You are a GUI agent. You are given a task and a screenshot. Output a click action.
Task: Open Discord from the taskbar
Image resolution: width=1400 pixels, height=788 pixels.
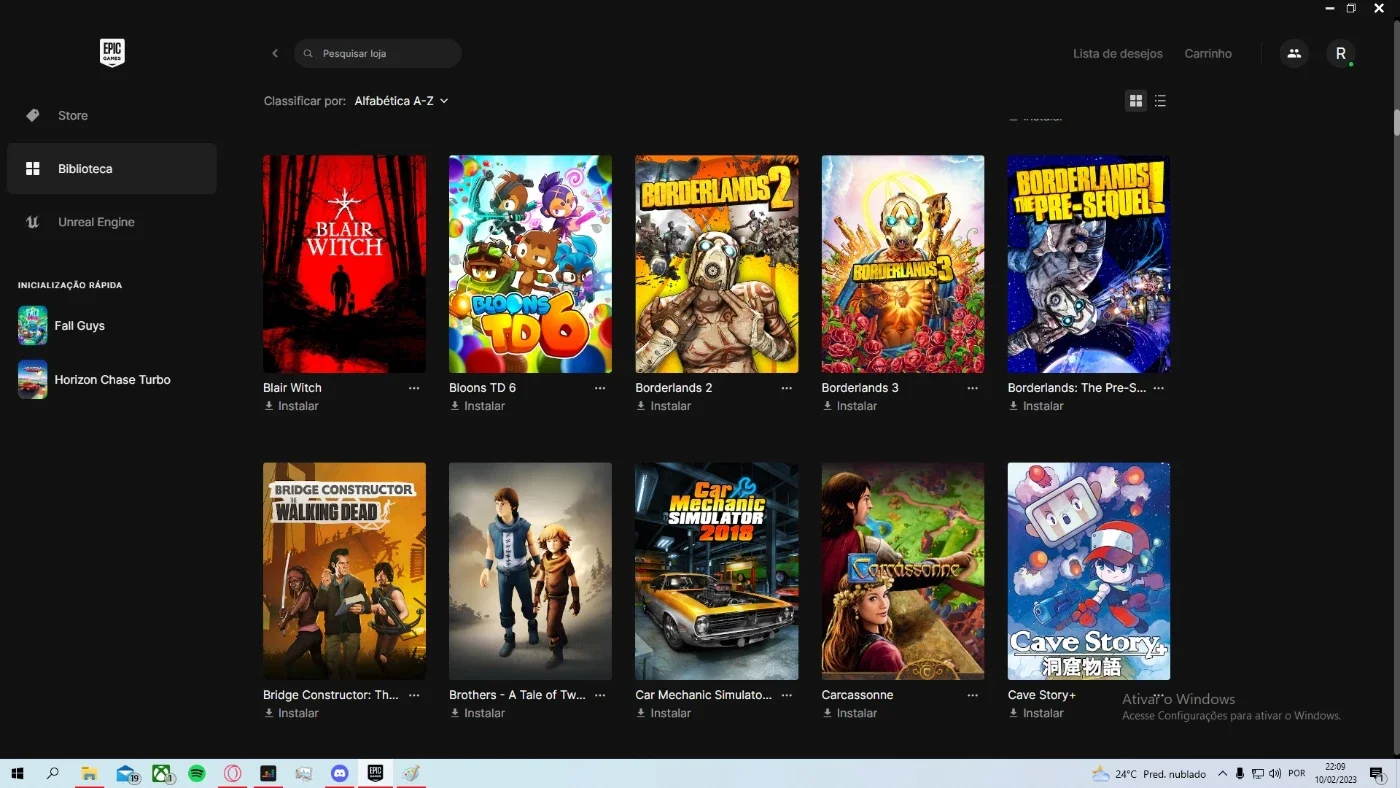(x=339, y=773)
